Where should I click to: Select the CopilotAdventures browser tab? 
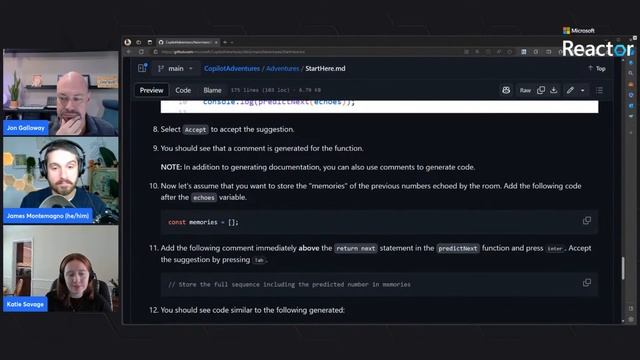tap(187, 42)
